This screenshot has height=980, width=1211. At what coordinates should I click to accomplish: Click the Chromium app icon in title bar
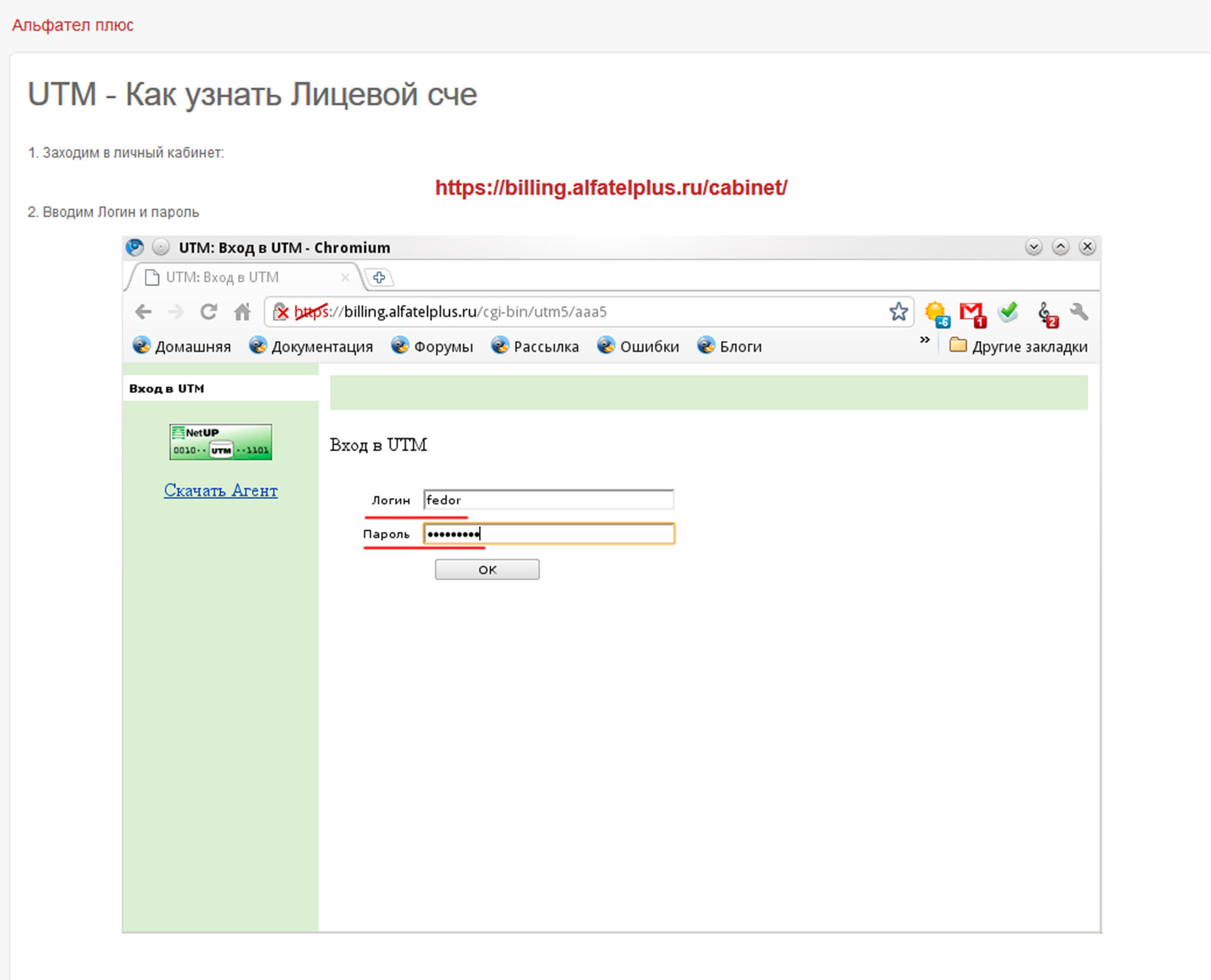(135, 247)
